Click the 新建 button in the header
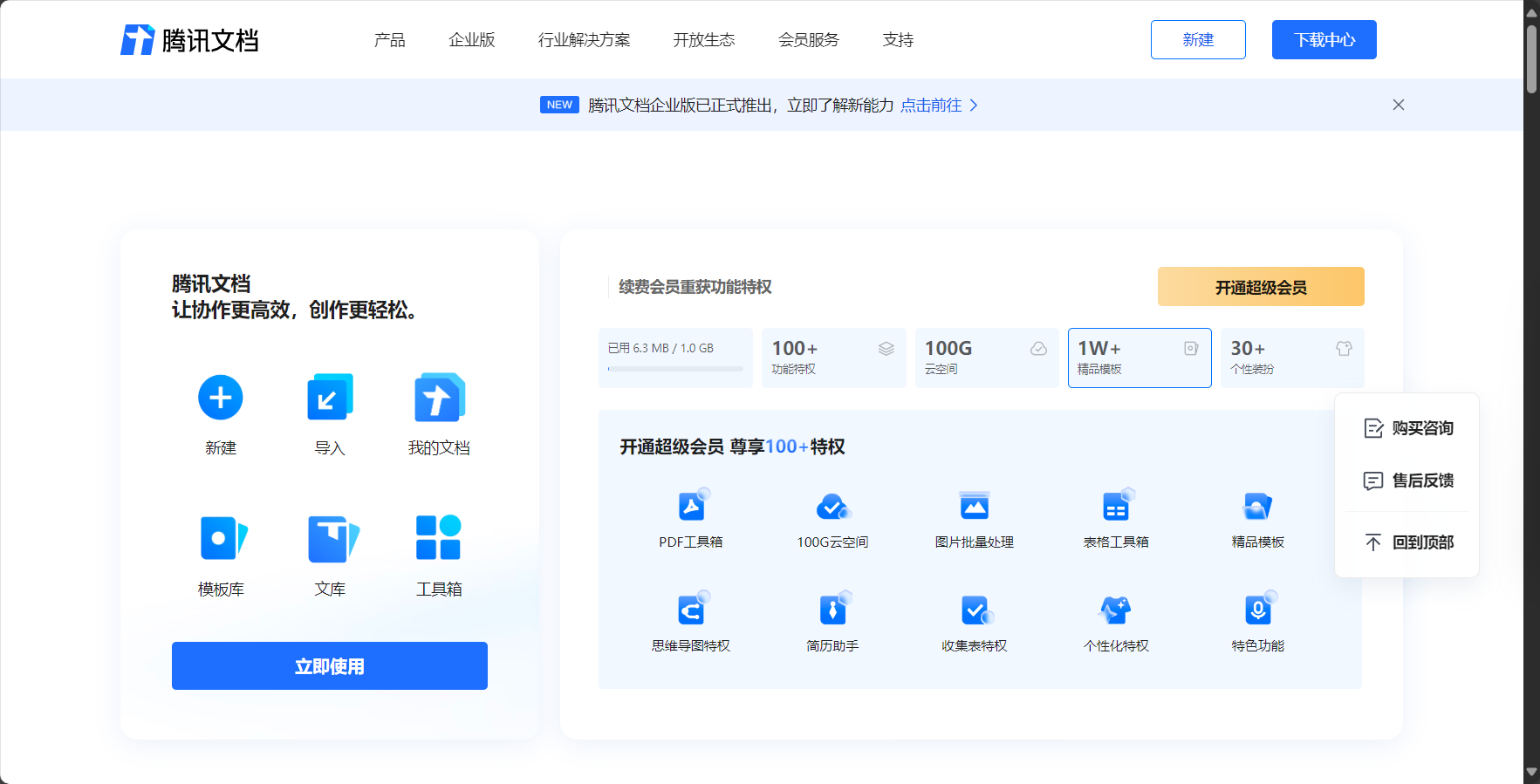 pyautogui.click(x=1198, y=40)
